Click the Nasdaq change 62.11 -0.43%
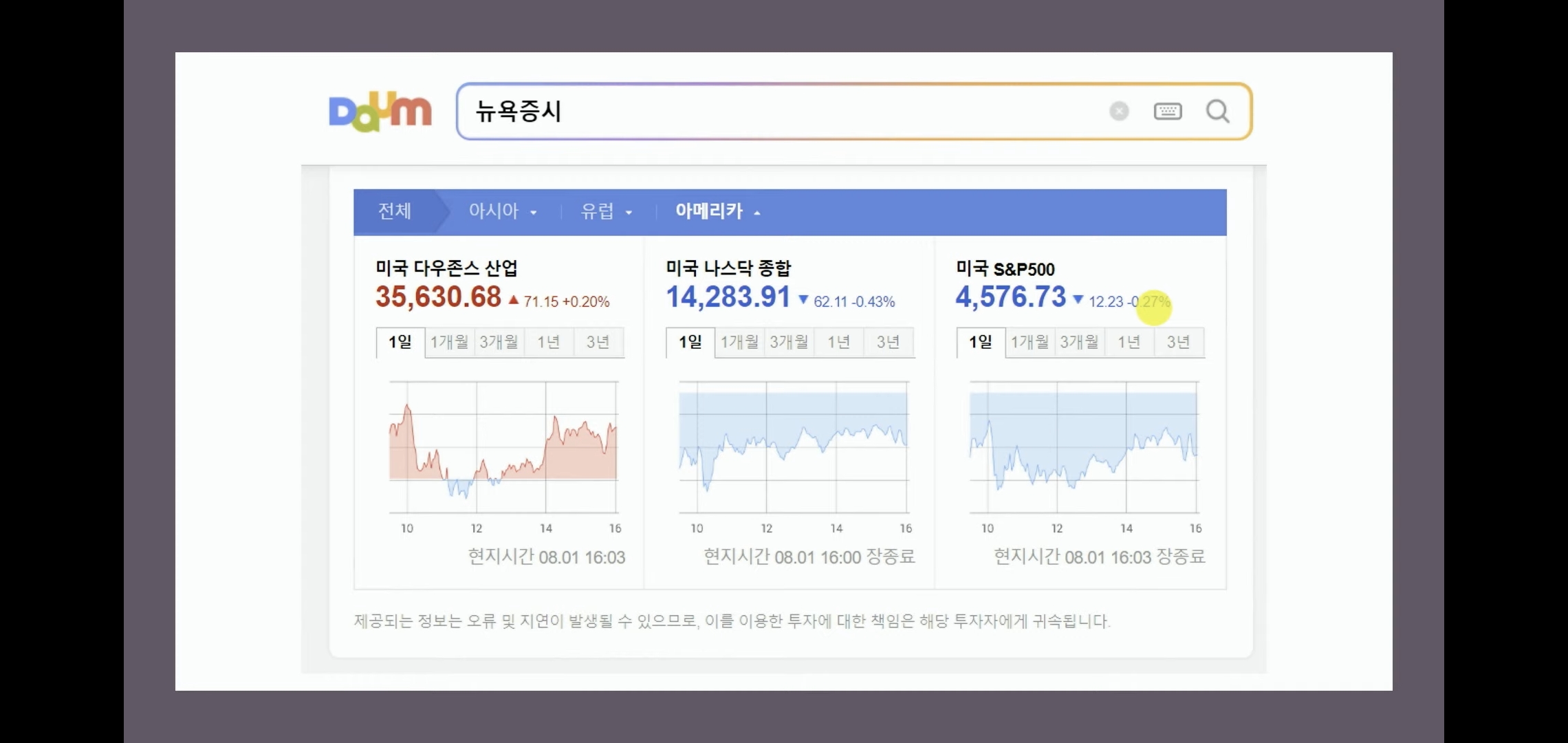The image size is (1568, 743). (847, 301)
